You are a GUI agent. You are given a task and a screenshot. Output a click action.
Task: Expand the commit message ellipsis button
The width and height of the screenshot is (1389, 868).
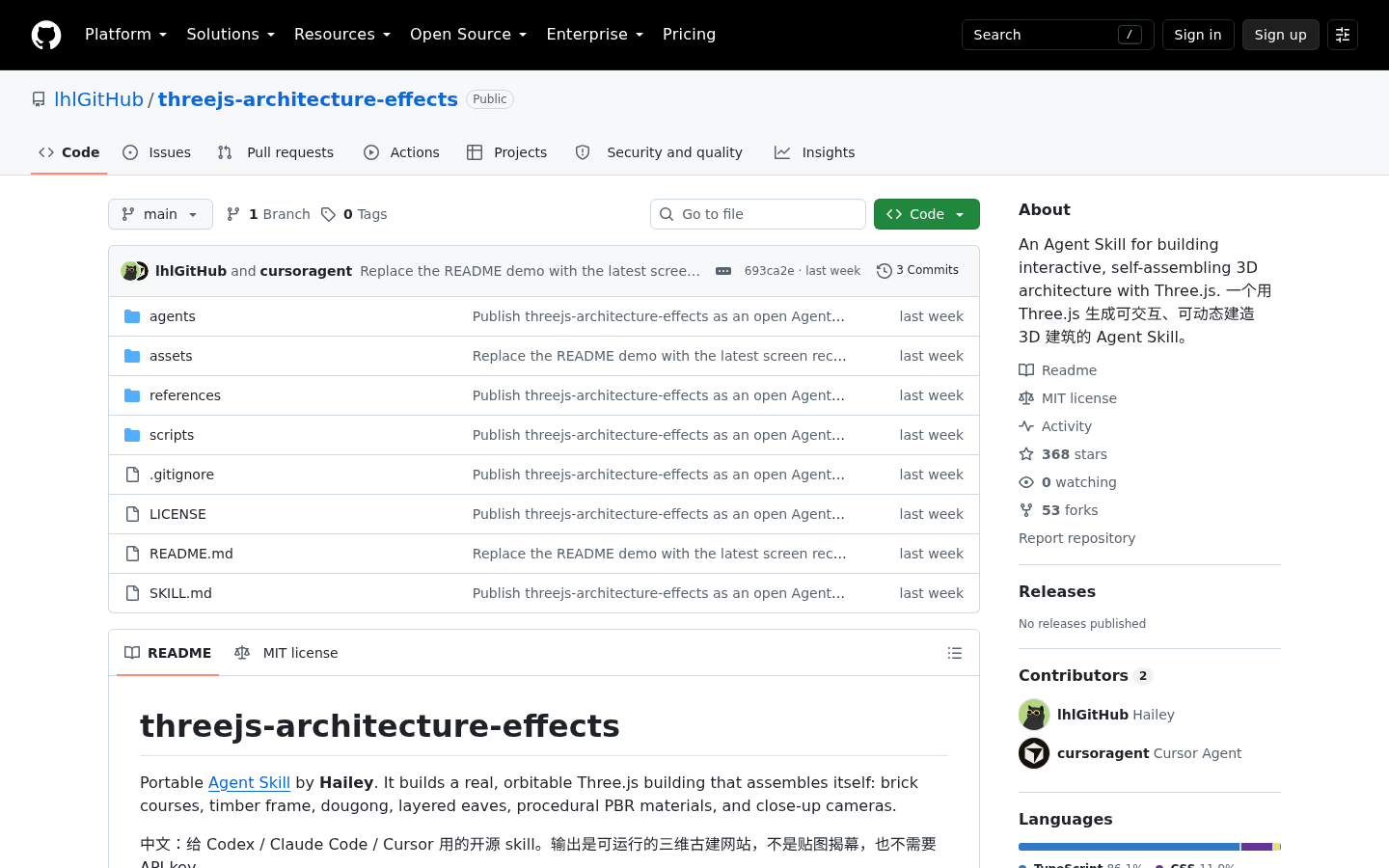tap(723, 271)
